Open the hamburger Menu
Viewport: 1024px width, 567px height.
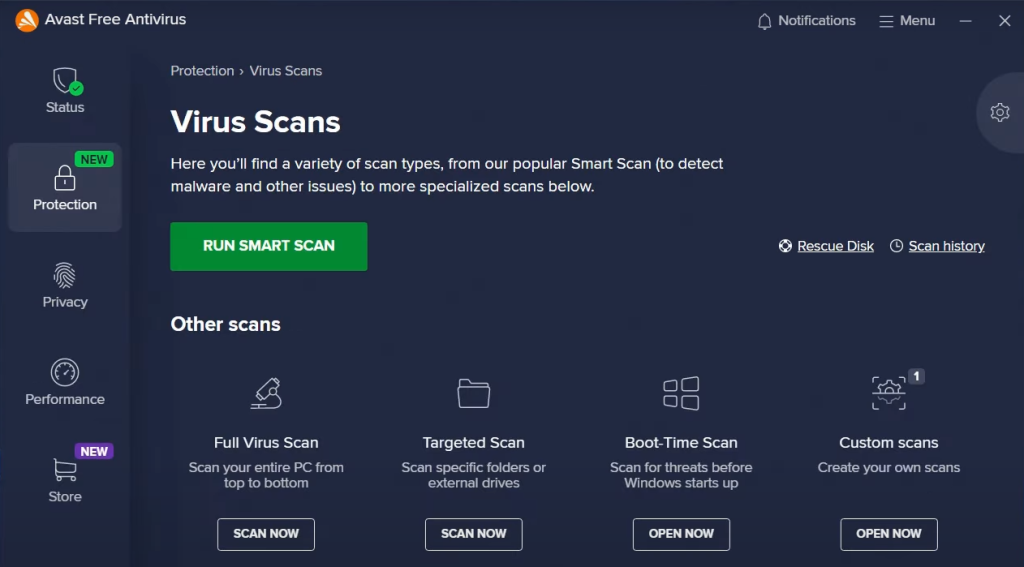coord(907,21)
